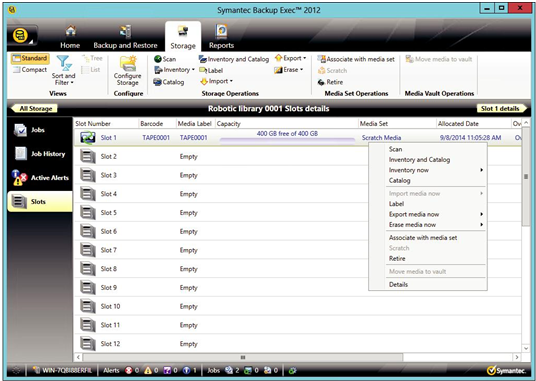Click the Retire ribbon button
Screen dimensions: 536x381
tap(330, 82)
